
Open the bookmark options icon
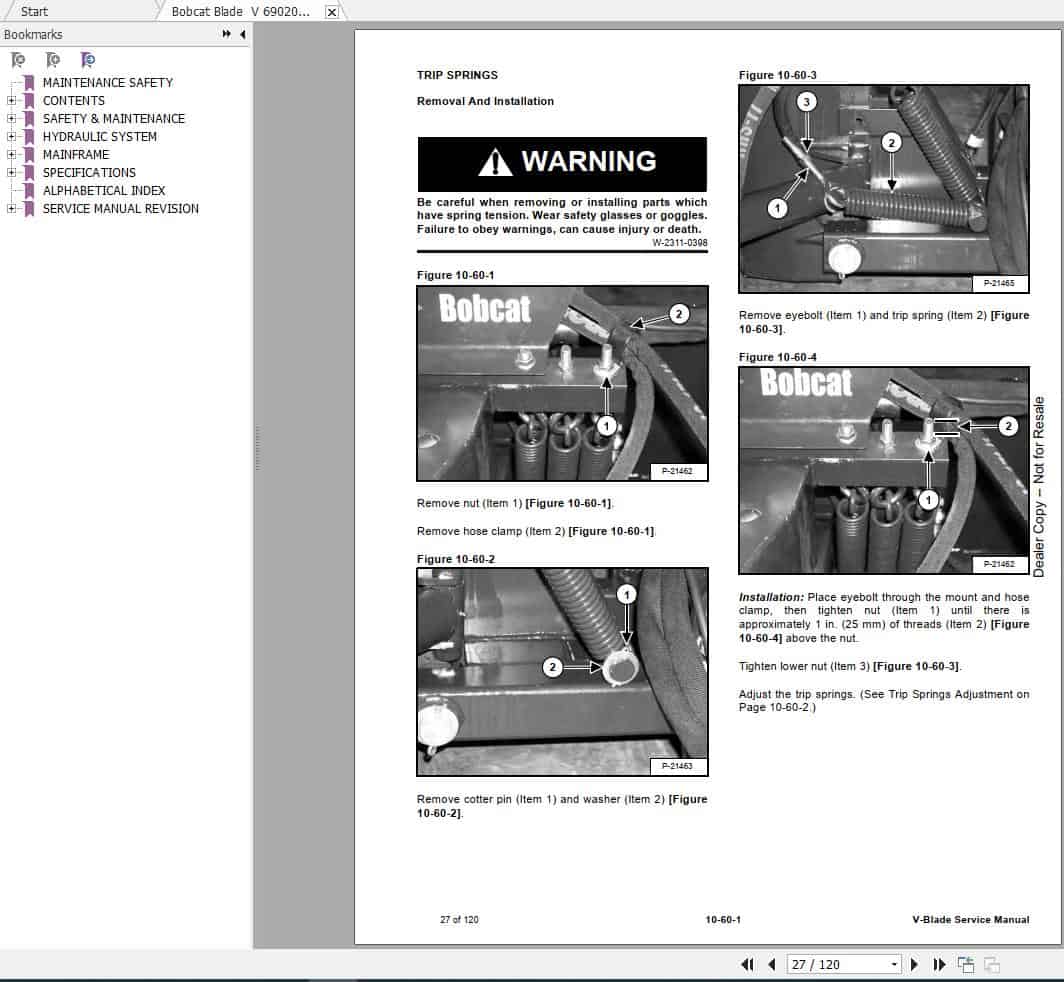pos(88,60)
